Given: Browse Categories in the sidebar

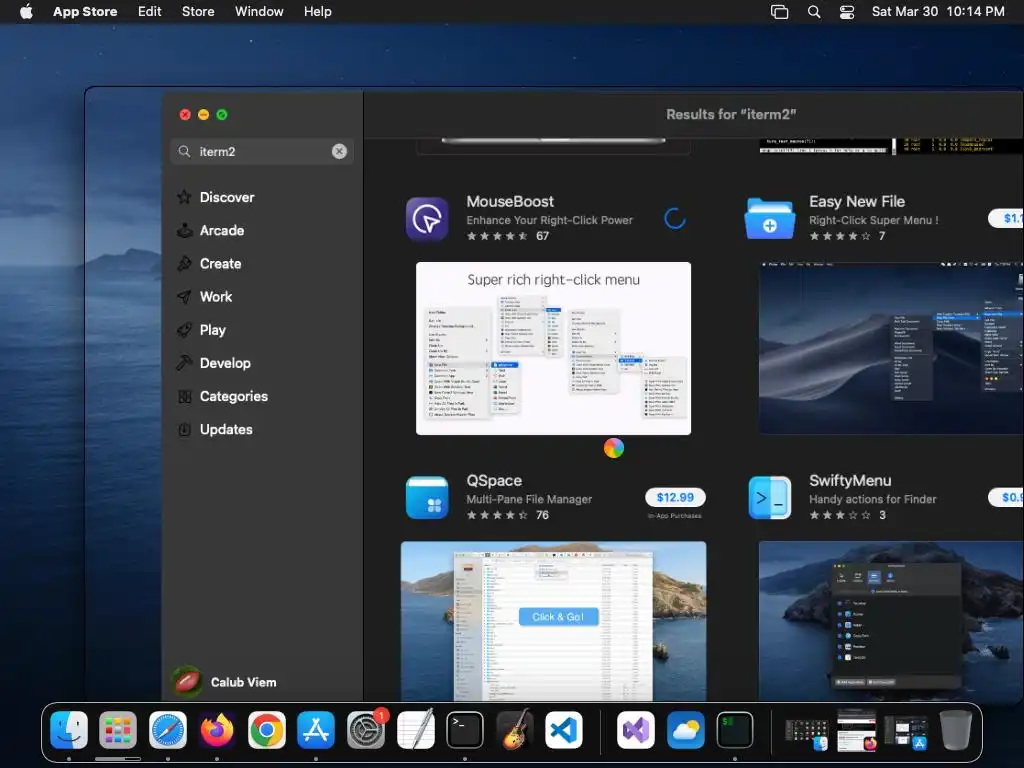Looking at the screenshot, I should click(x=222, y=396).
